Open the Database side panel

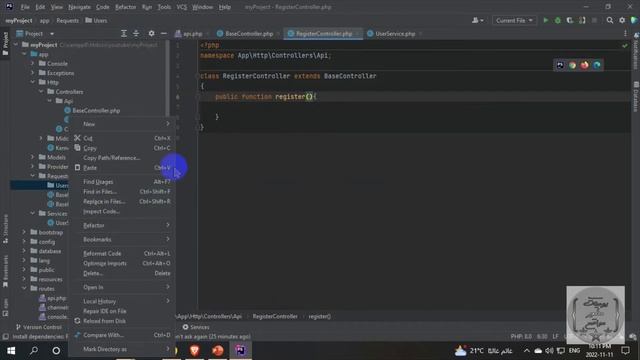[x=636, y=96]
